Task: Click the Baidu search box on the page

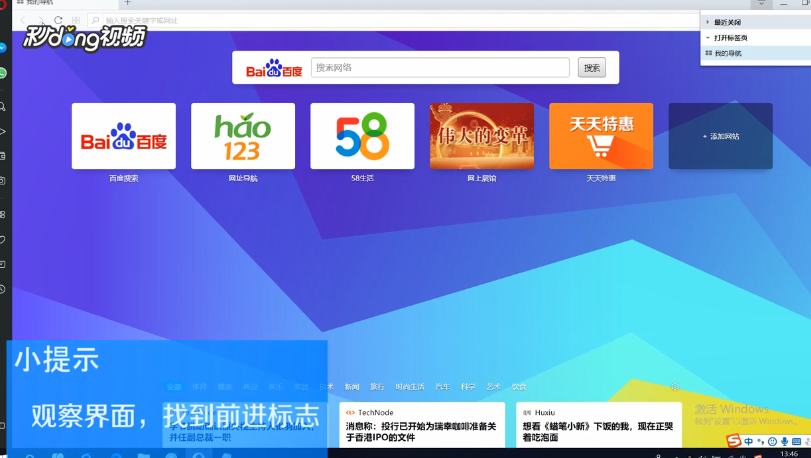Action: 440,68
